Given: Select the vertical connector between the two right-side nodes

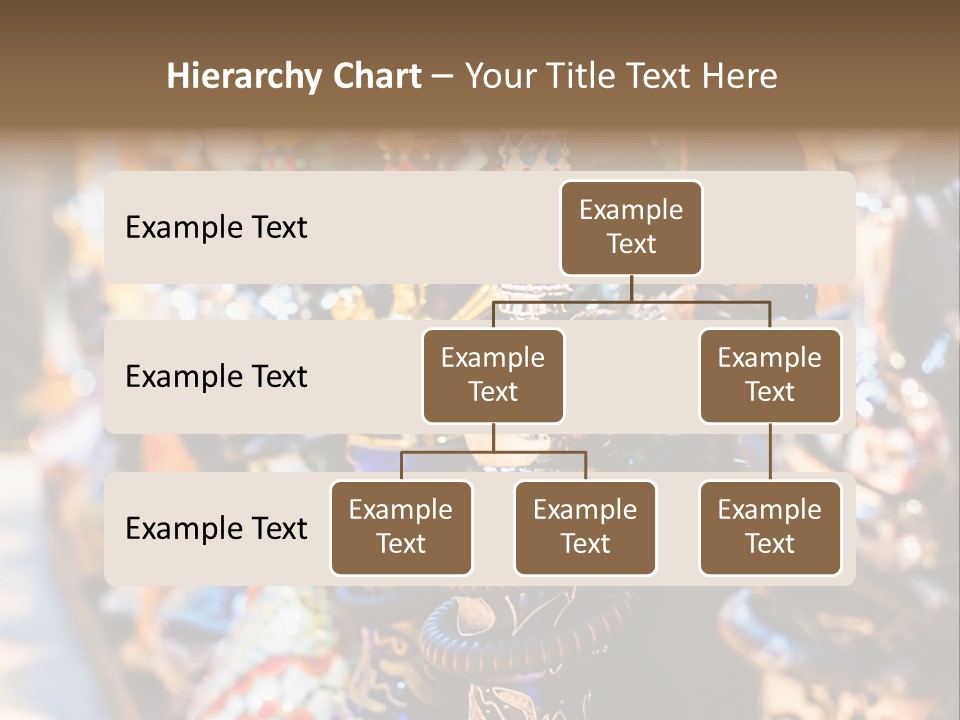Looking at the screenshot, I should coord(770,452).
